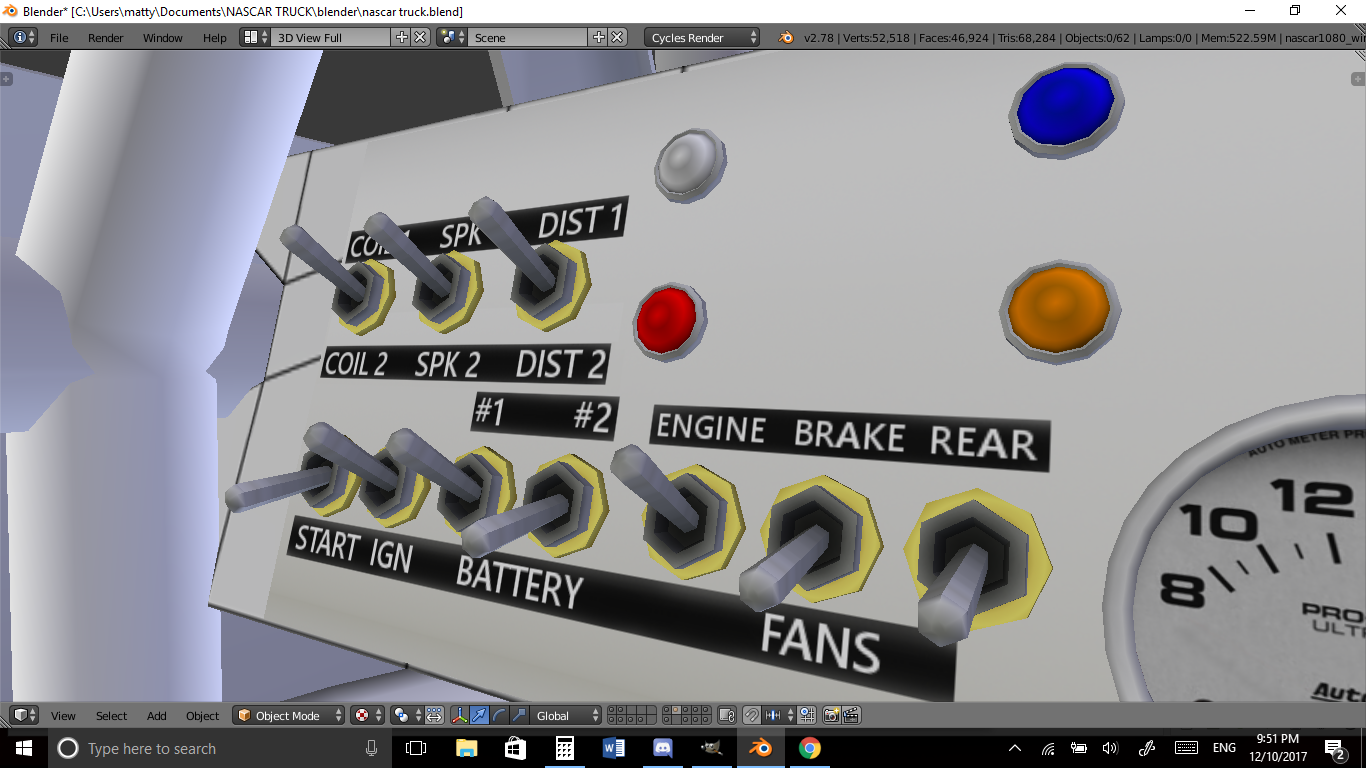The image size is (1366, 768).
Task: Open the 3D viewport Select menu
Action: [x=111, y=716]
